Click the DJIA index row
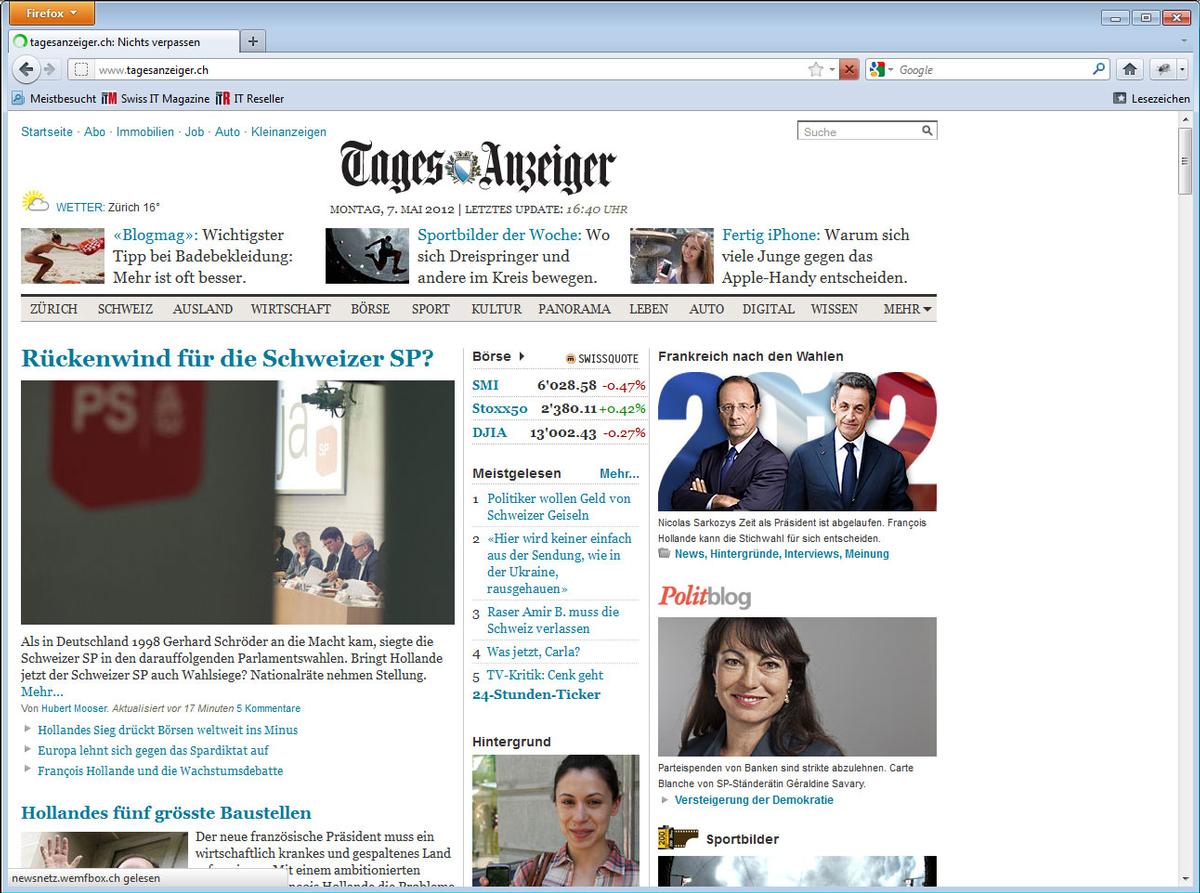 point(559,432)
